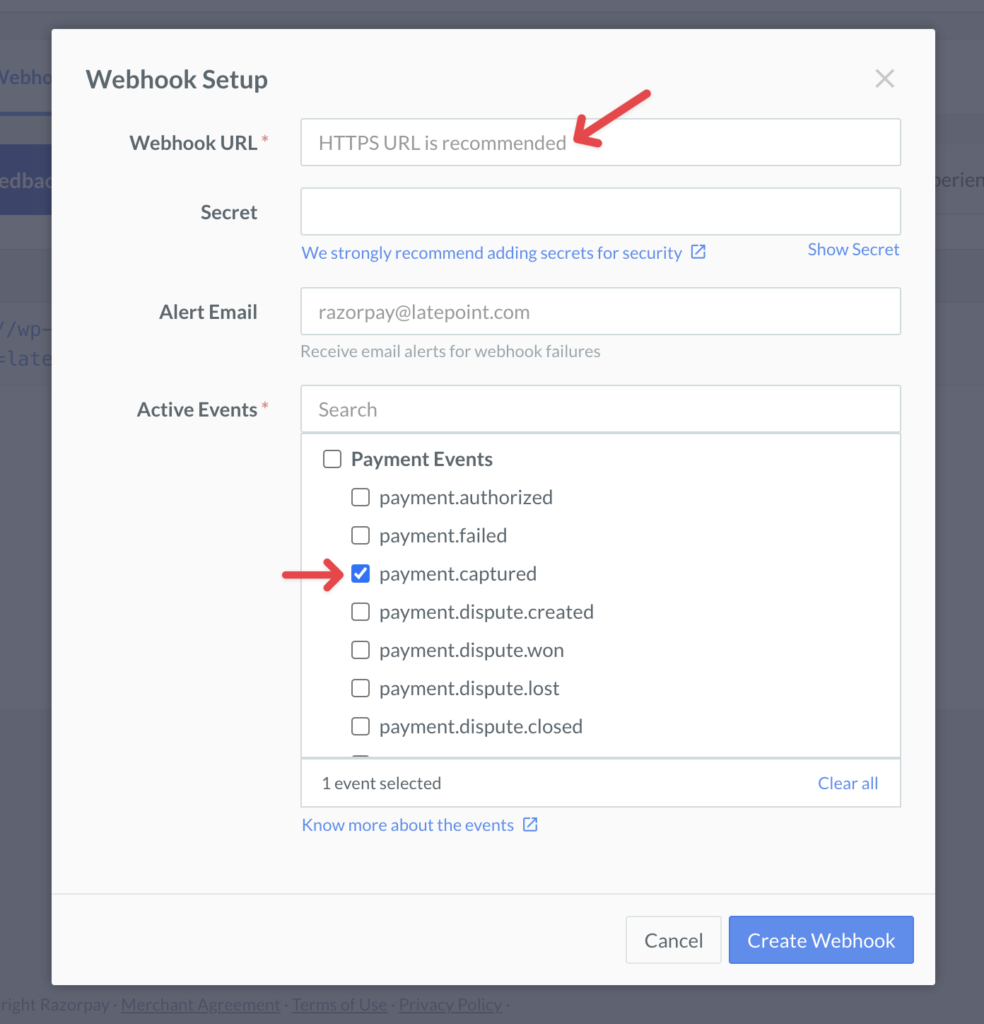This screenshot has width=984, height=1024.
Task: Enable the payment.failed event
Action: [x=360, y=535]
